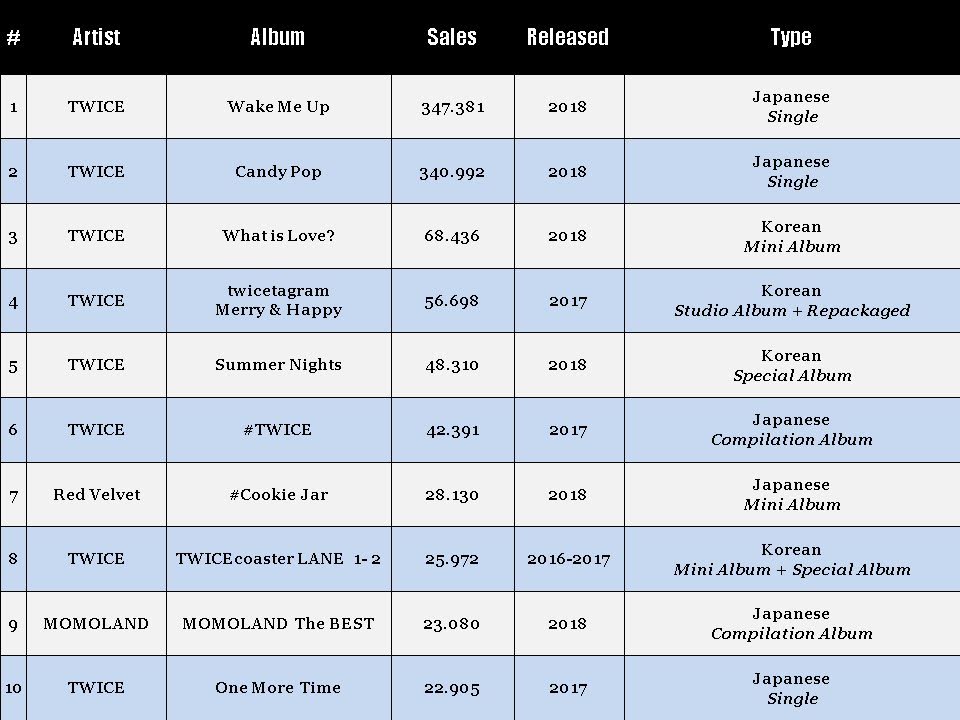Select the twicetagram Merry & Happy cell
960x720 pixels.
pos(279,301)
